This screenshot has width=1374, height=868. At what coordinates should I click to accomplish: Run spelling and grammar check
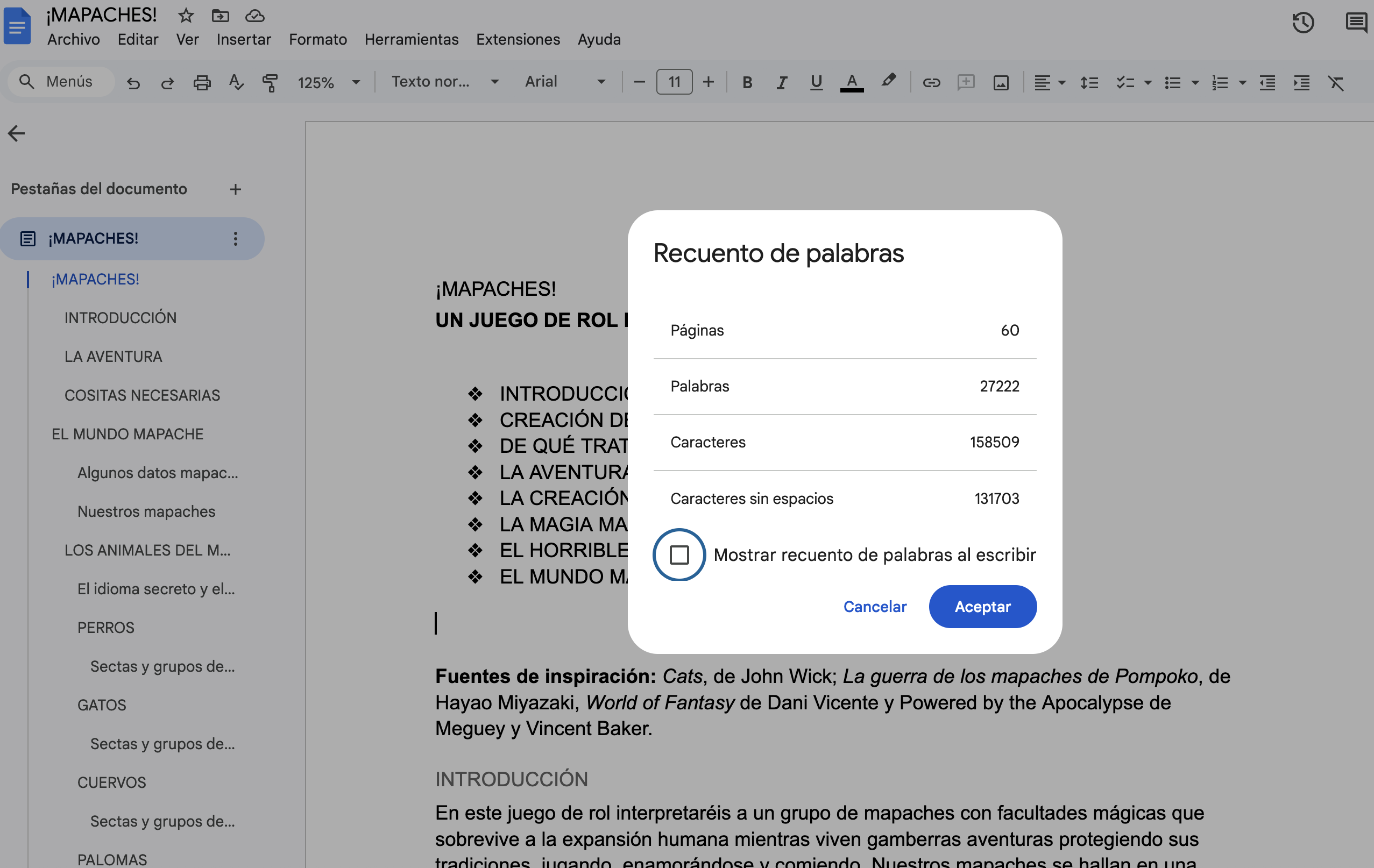click(x=236, y=83)
